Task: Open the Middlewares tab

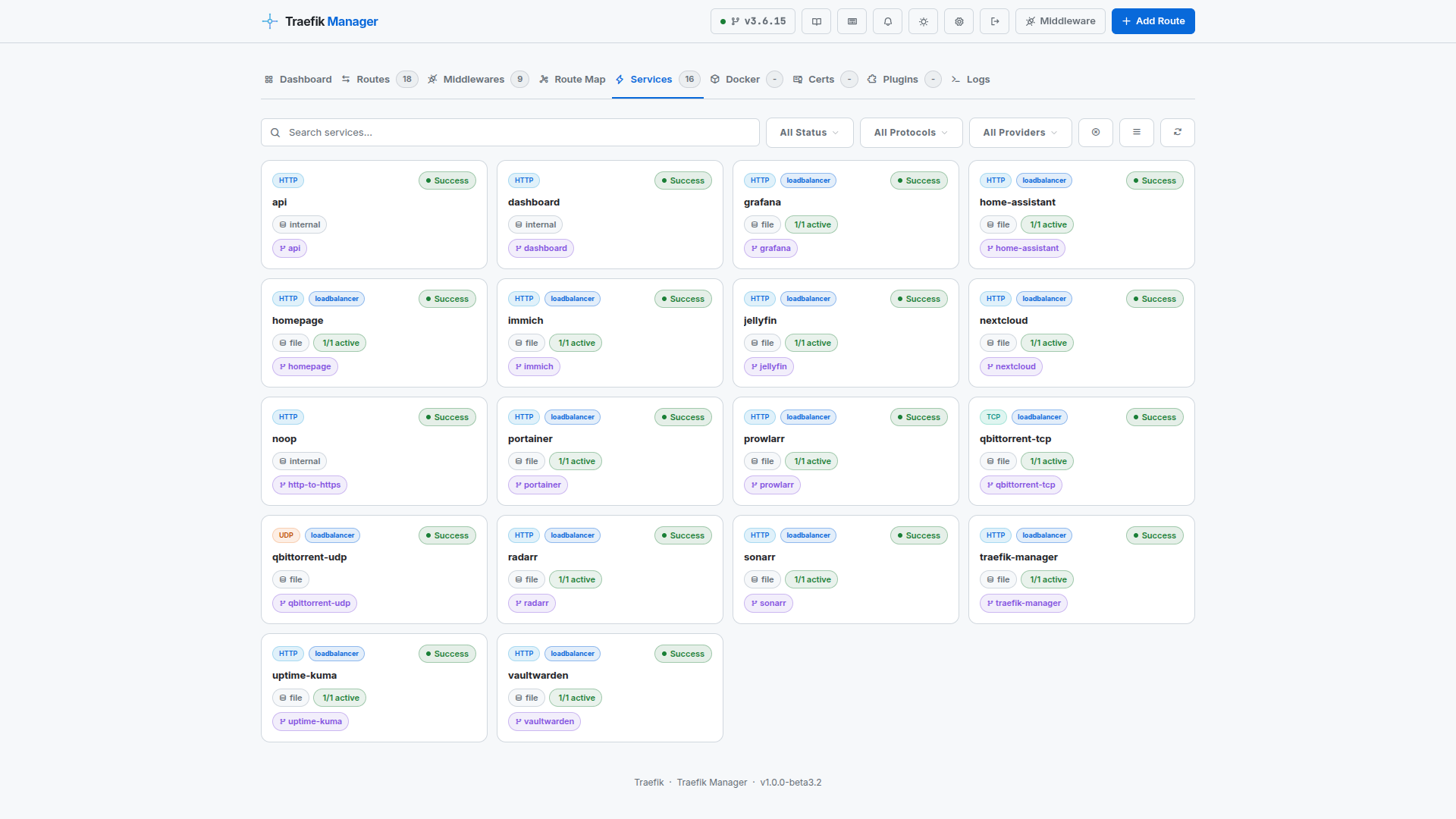Action: coord(478,80)
